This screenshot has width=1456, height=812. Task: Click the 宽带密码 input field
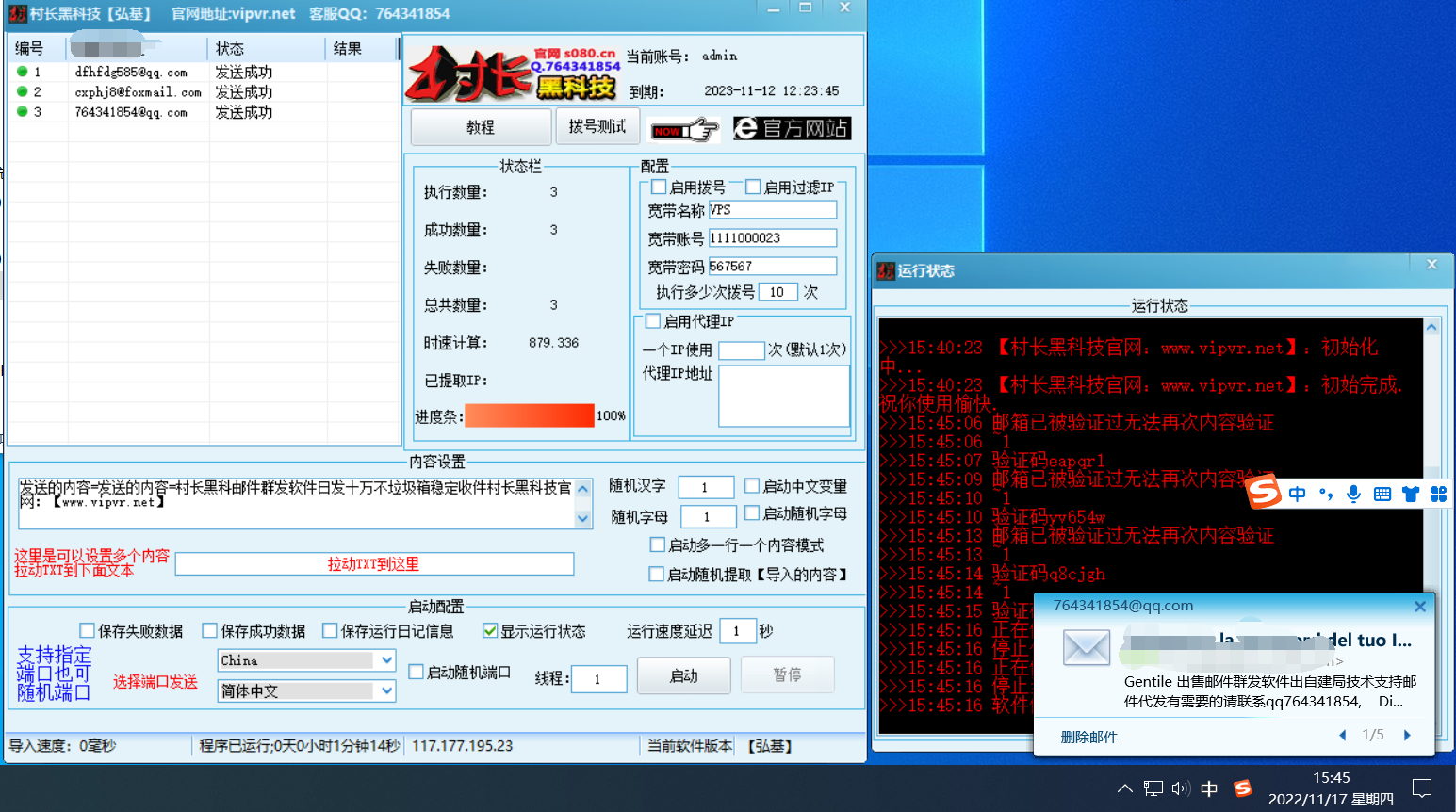coord(773,267)
